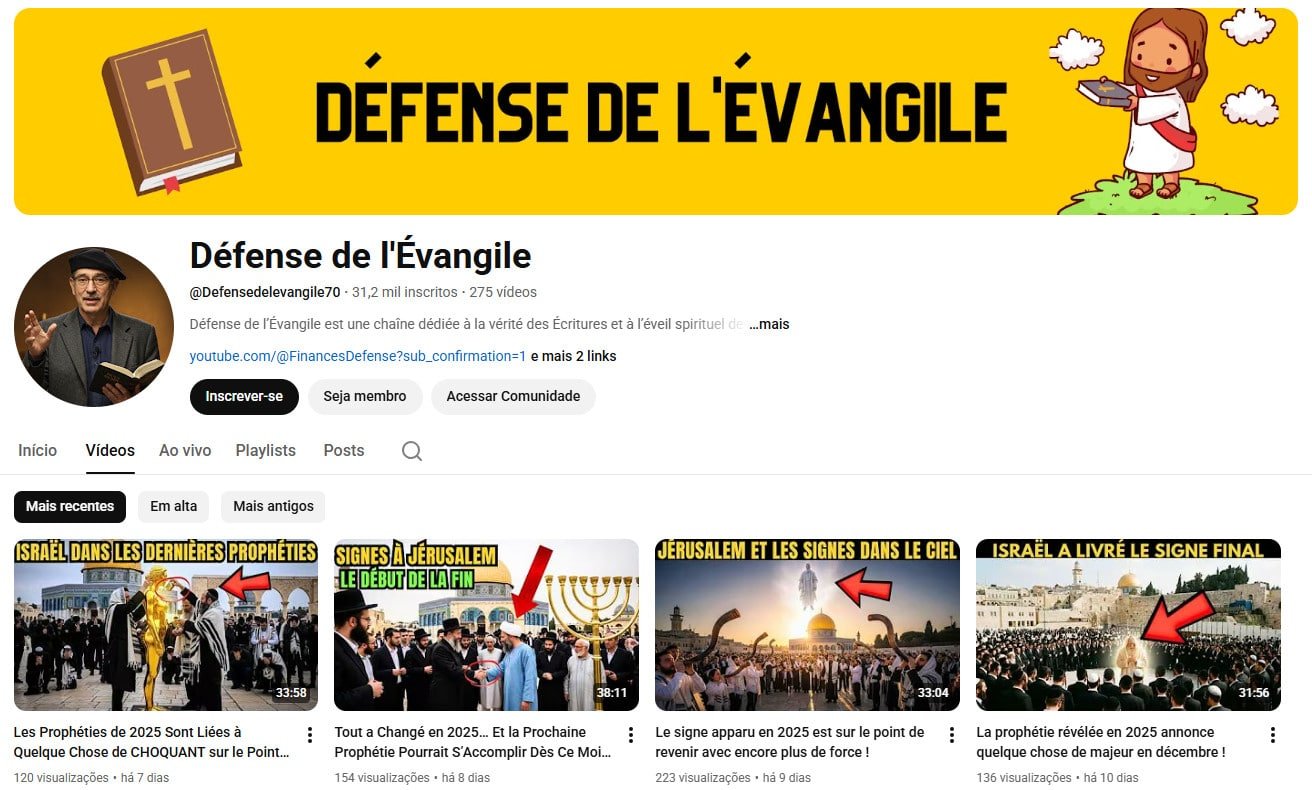The height and width of the screenshot is (790, 1312).
Task: Open options menu for 'Les Prophéties de 2025' video
Action: tap(310, 735)
